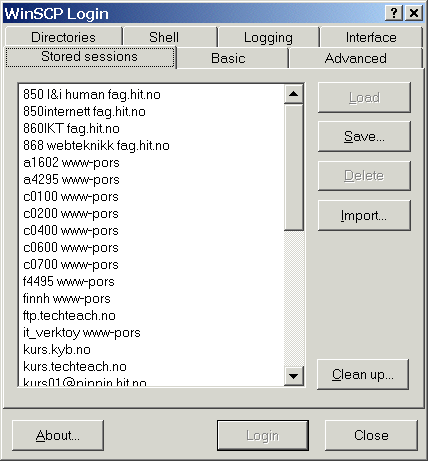The width and height of the screenshot is (428, 461).
Task: Click the Close button
Action: tap(371, 435)
